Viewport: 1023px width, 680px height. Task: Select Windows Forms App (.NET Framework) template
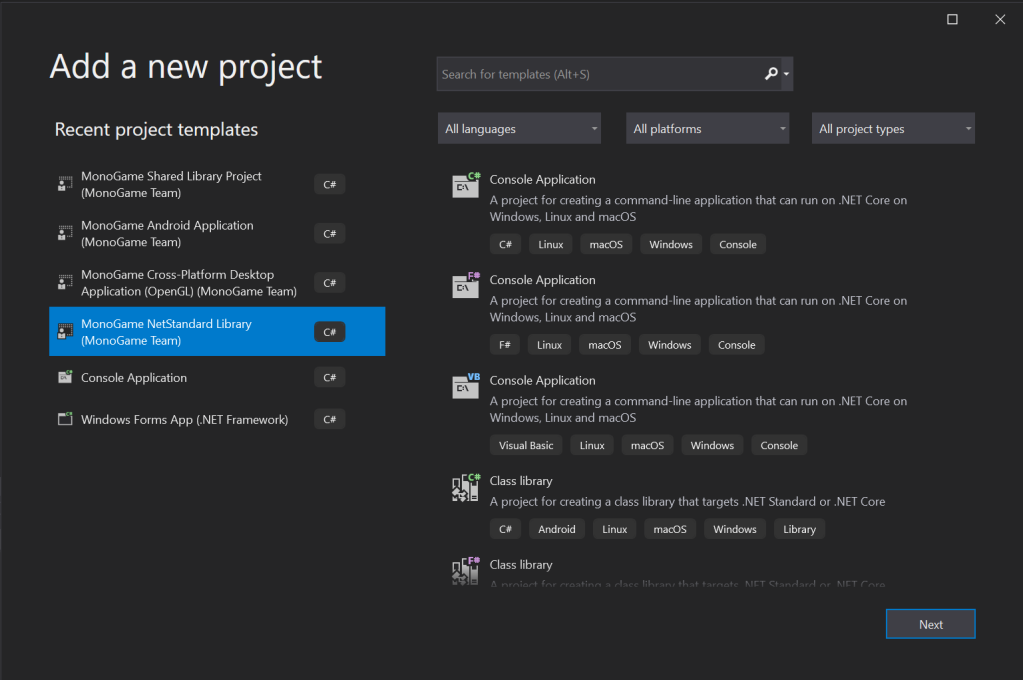(x=217, y=419)
